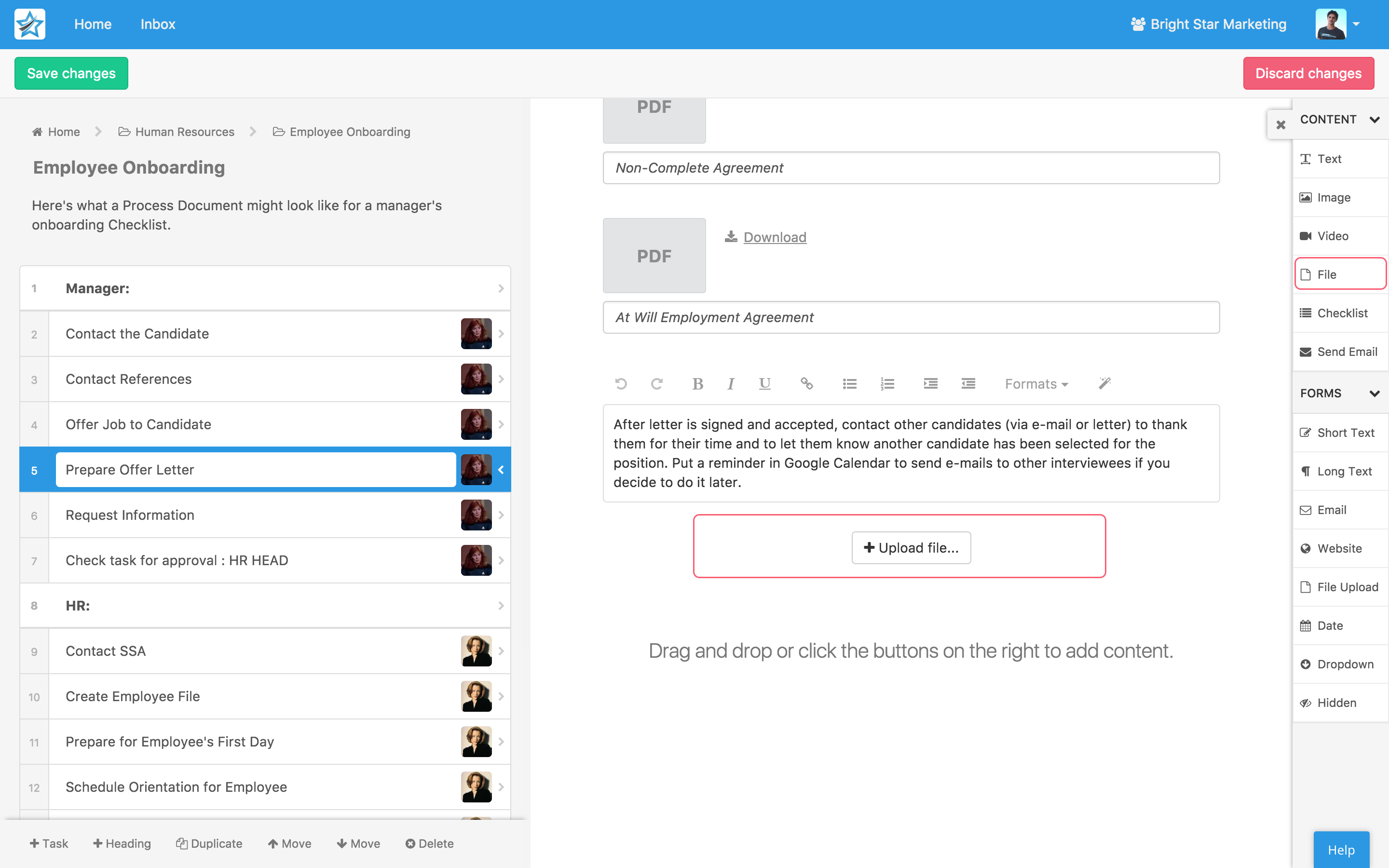
Task: Open the user profile dropdown menu
Action: [x=1338, y=24]
